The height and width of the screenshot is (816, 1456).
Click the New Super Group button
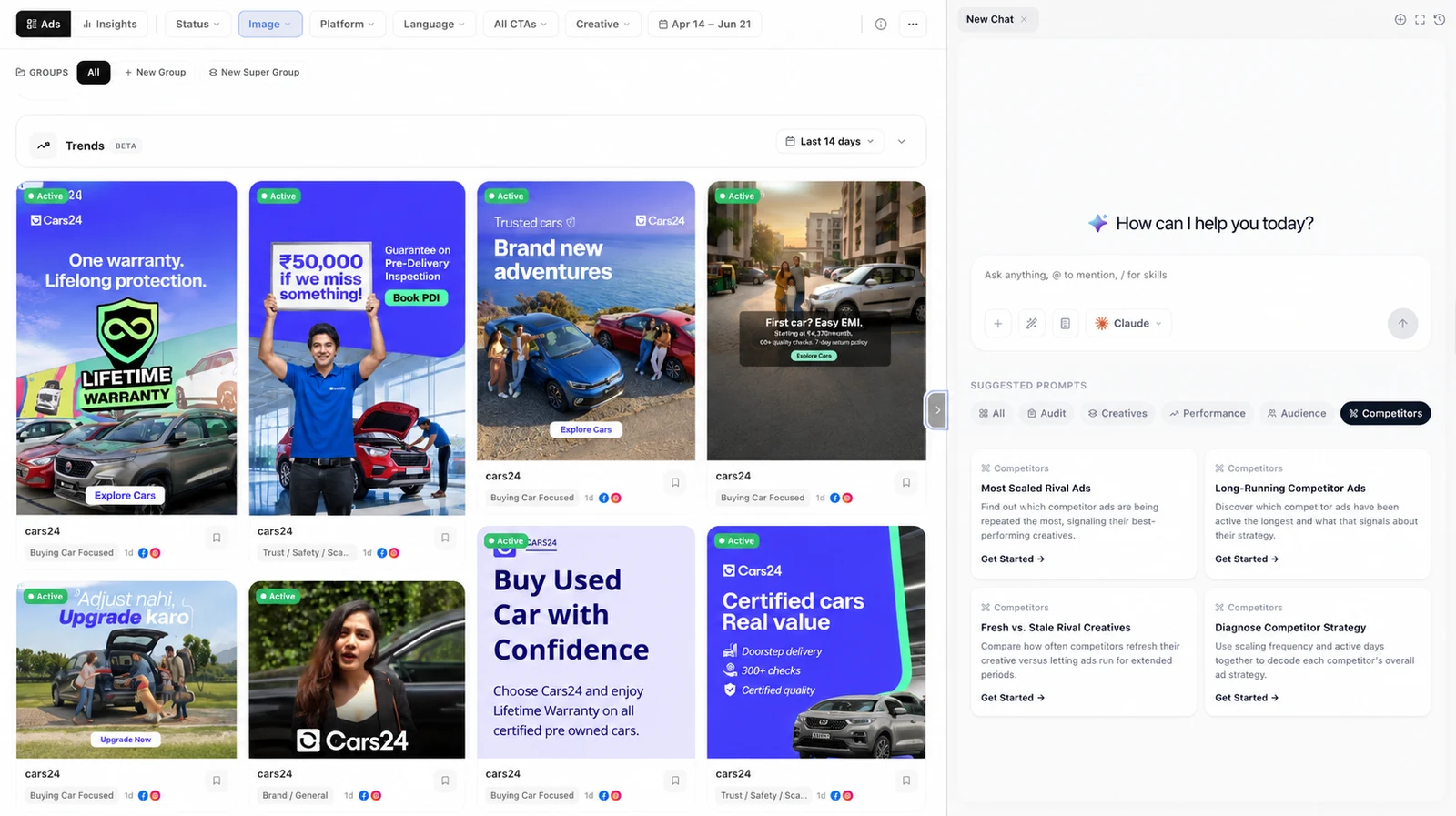point(254,72)
